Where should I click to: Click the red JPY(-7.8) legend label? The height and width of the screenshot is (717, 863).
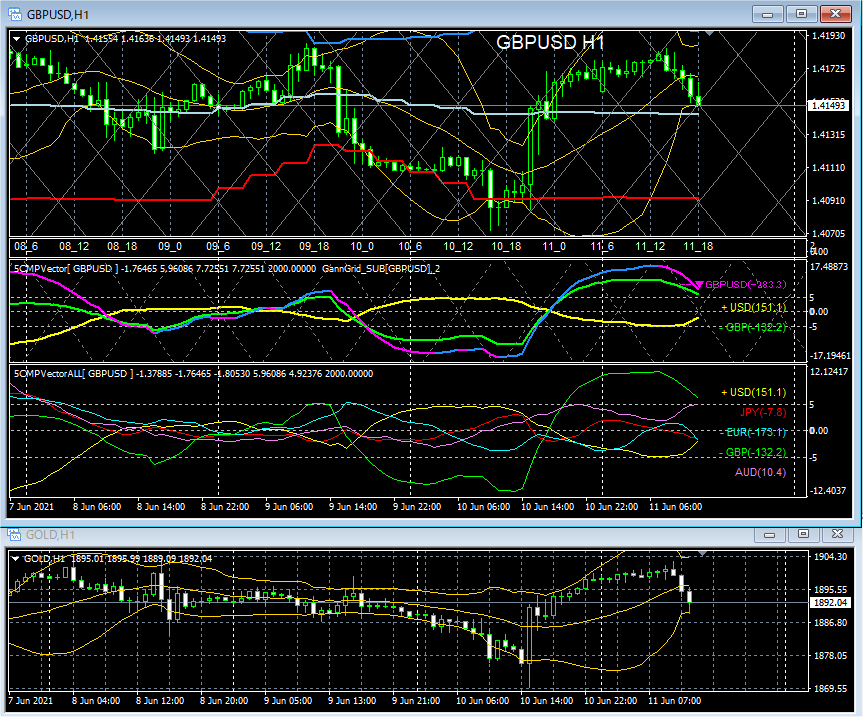point(763,412)
